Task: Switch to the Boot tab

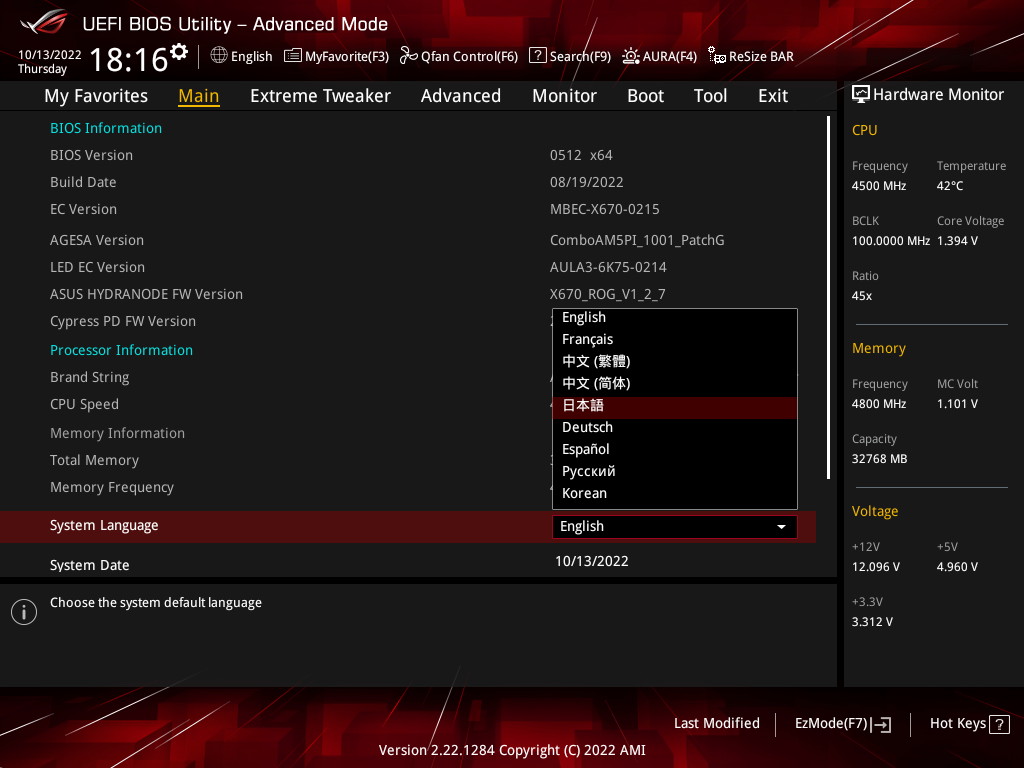Action: click(645, 95)
